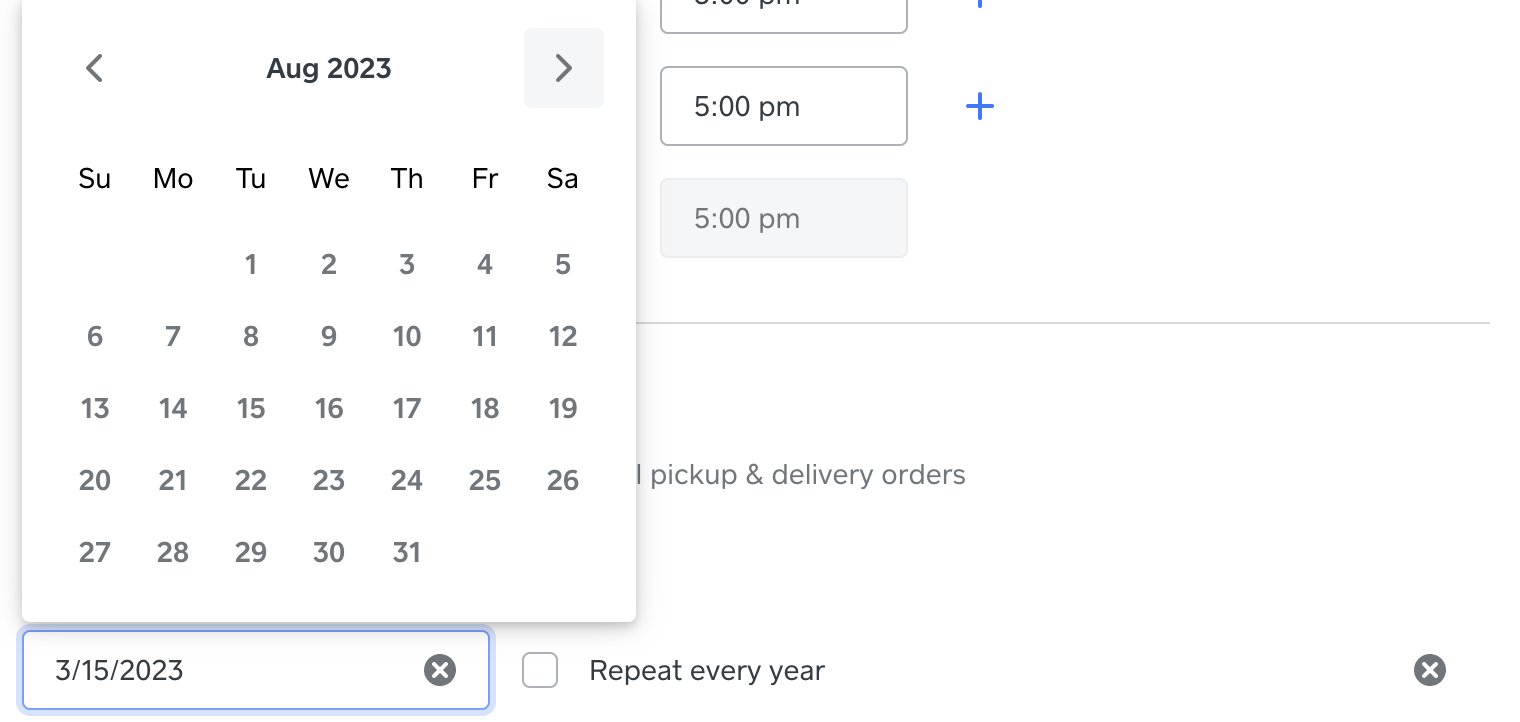Viewport: 1520px width, 722px height.
Task: Clear the 3/15/2023 date field
Action: click(x=440, y=670)
